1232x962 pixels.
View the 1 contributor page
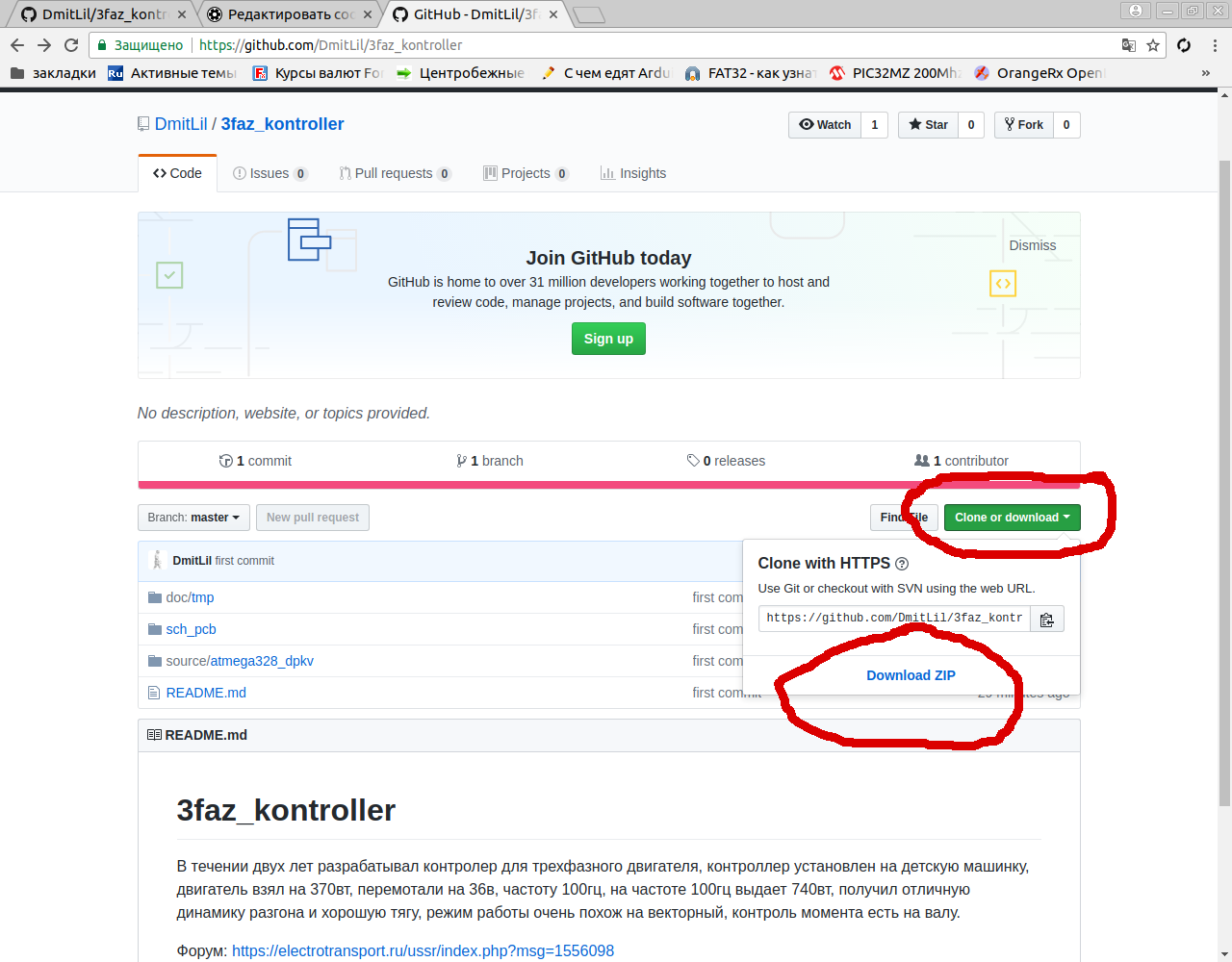[962, 461]
